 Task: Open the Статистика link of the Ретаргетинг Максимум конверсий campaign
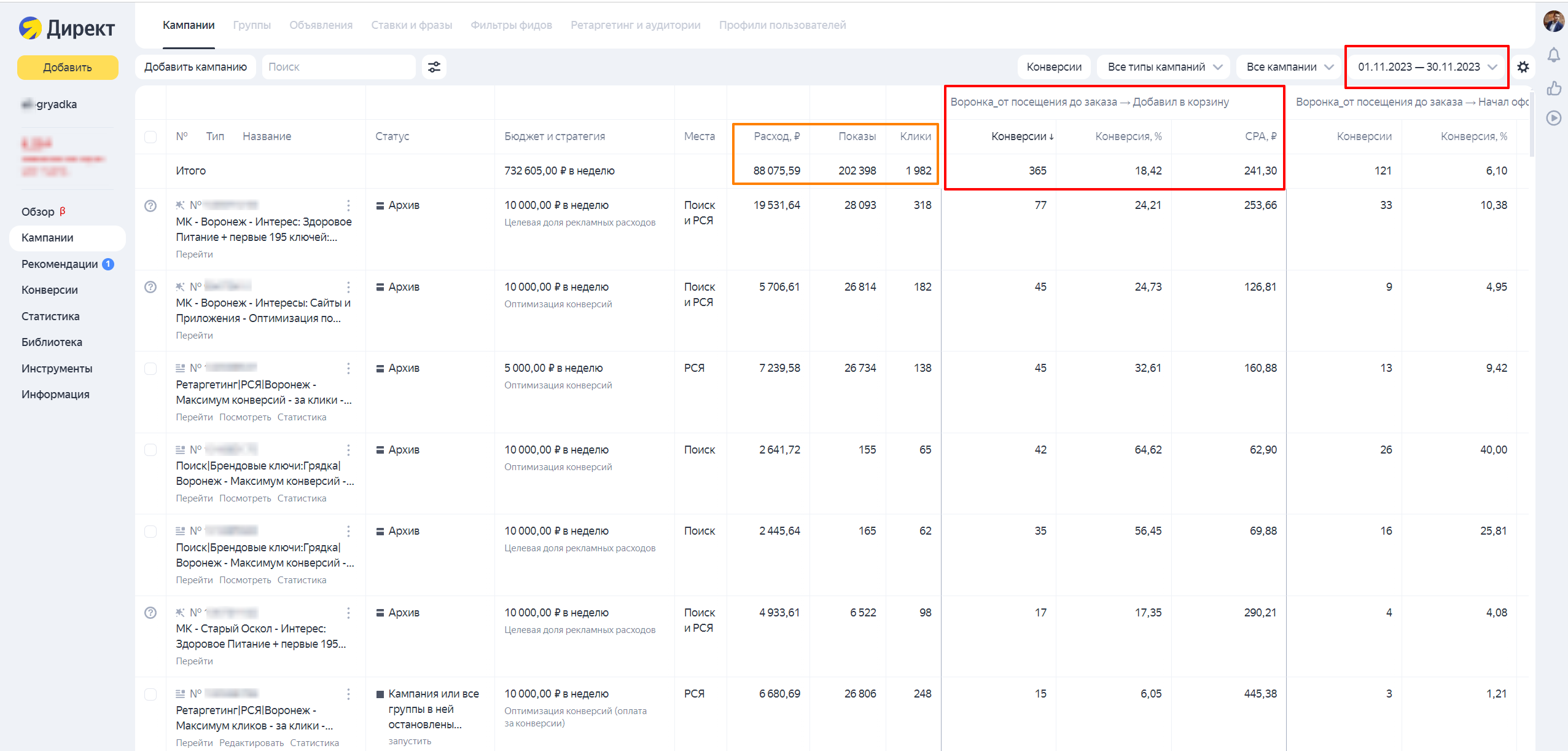point(302,417)
